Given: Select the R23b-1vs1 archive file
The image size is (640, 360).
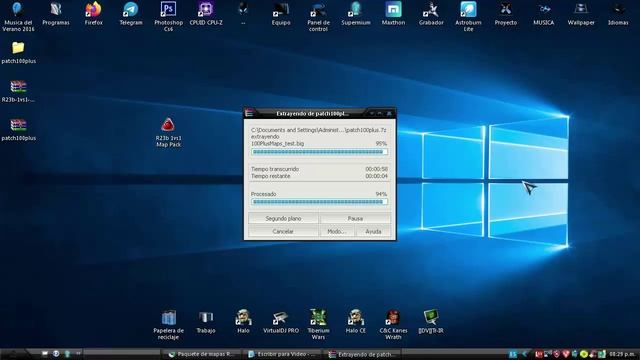Looking at the screenshot, I should click(x=18, y=91).
